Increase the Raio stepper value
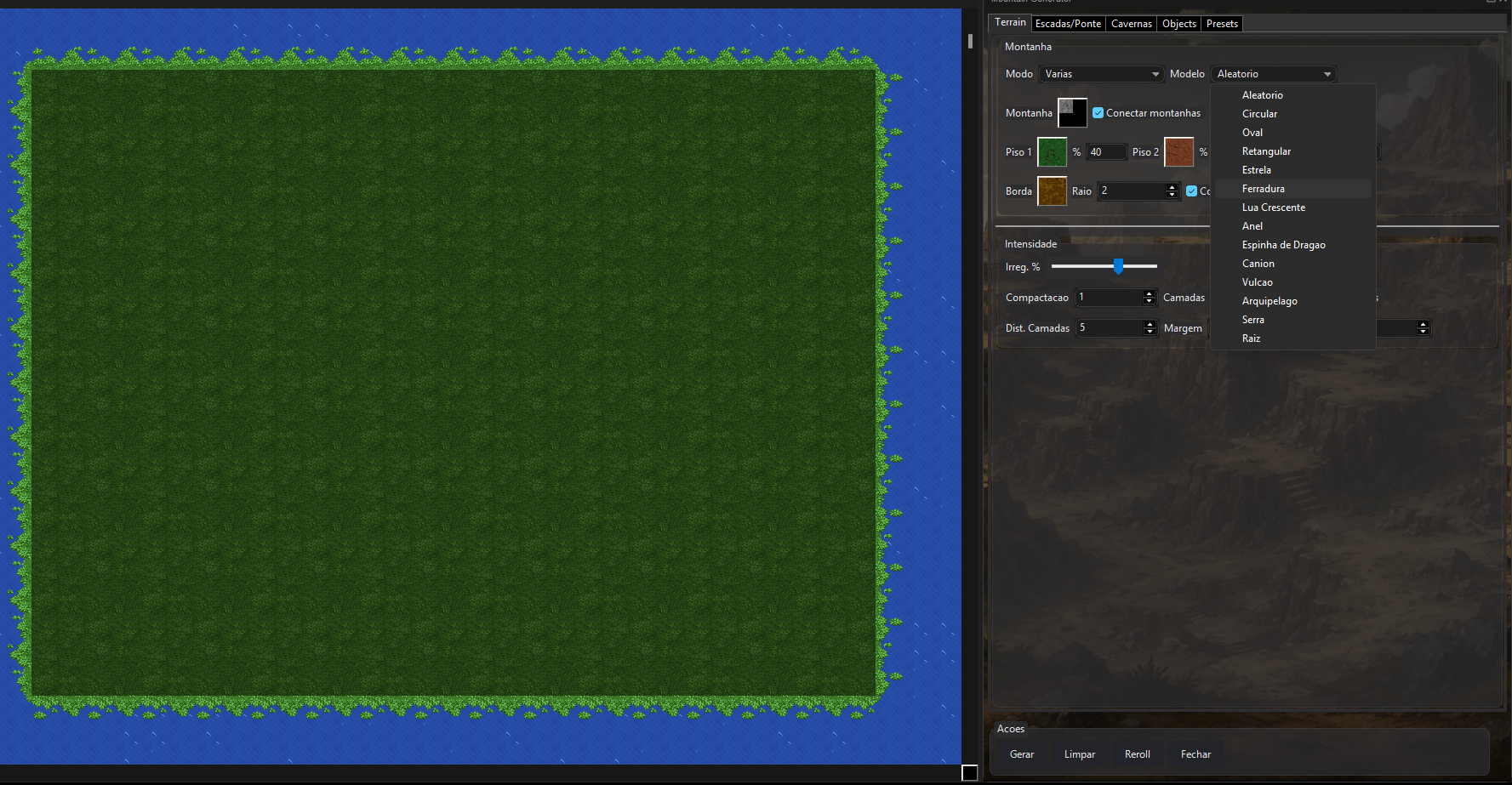1512x785 pixels. 1173,187
